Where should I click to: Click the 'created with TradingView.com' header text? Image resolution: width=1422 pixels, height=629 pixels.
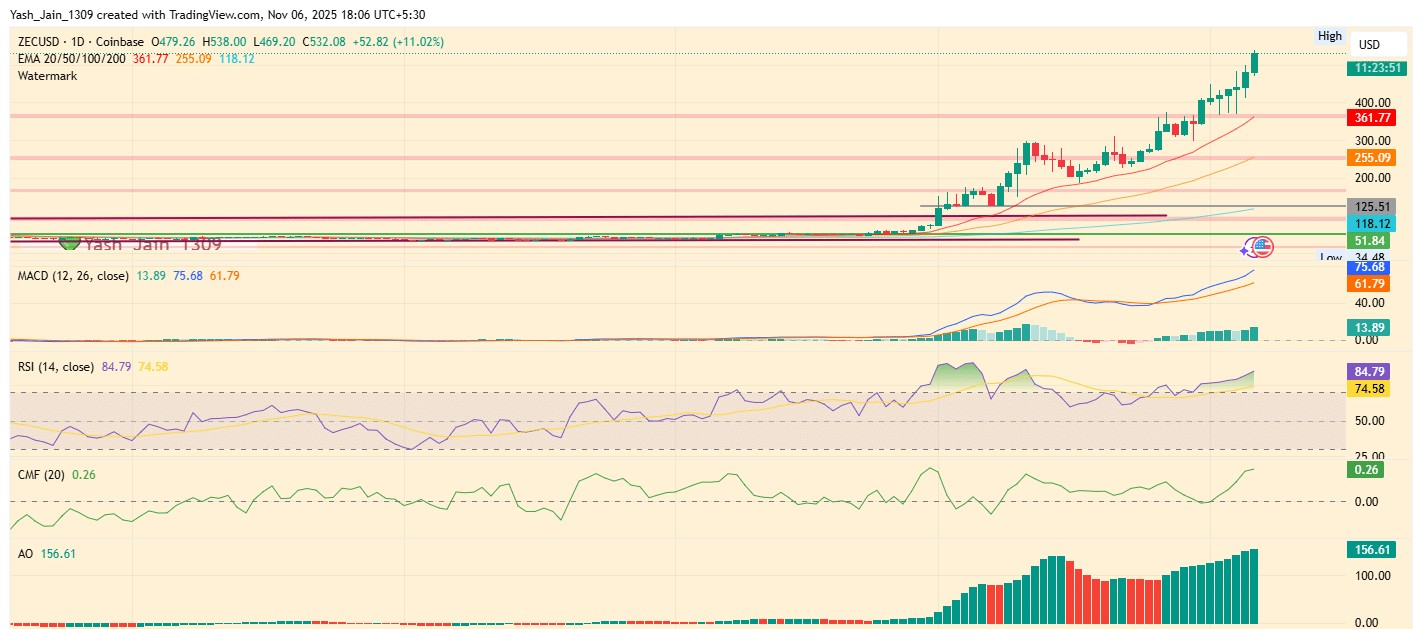click(x=181, y=15)
